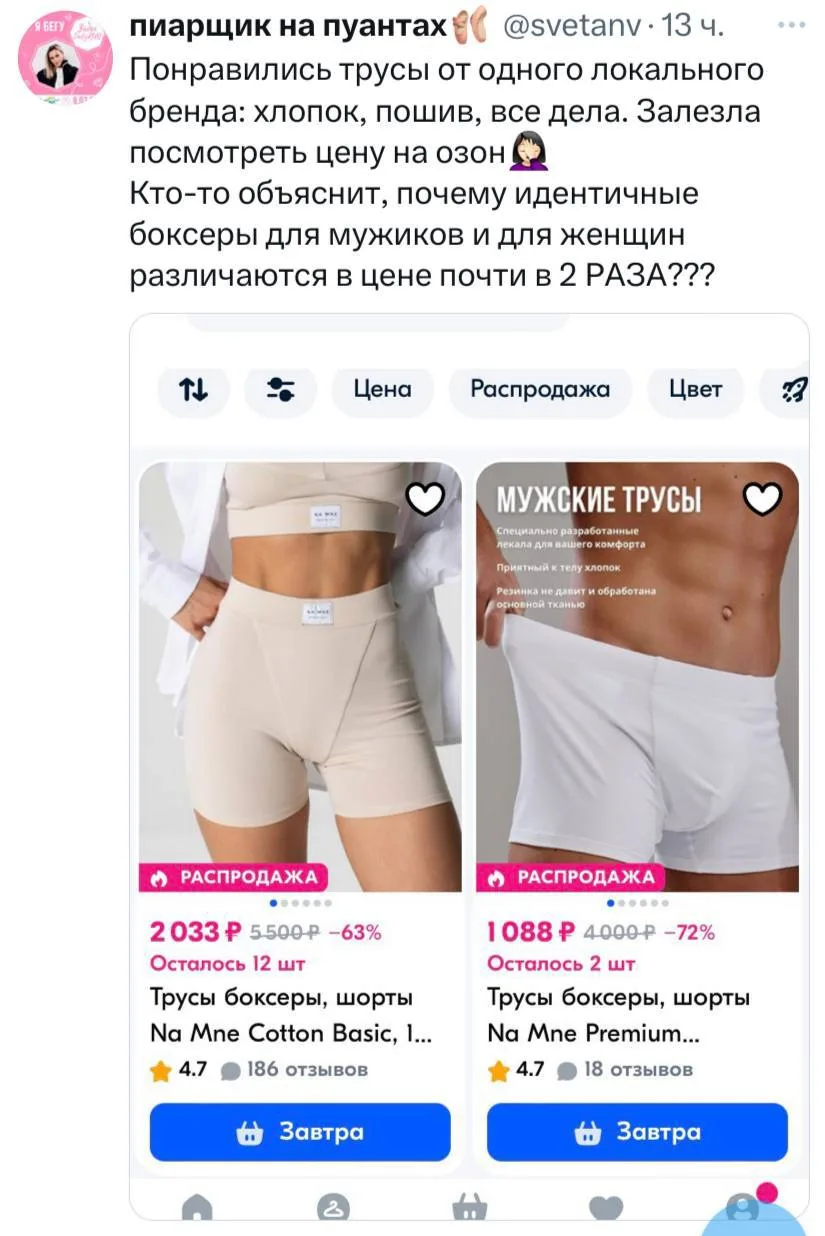Image resolution: width=825 pixels, height=1236 pixels.
Task: Open men's white boxers product image
Action: tap(637, 676)
